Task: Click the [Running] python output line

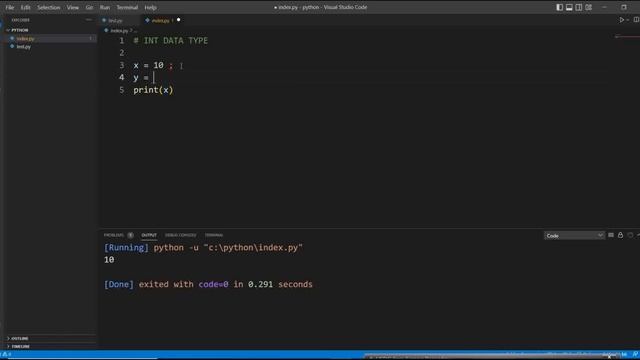Action: (203, 248)
